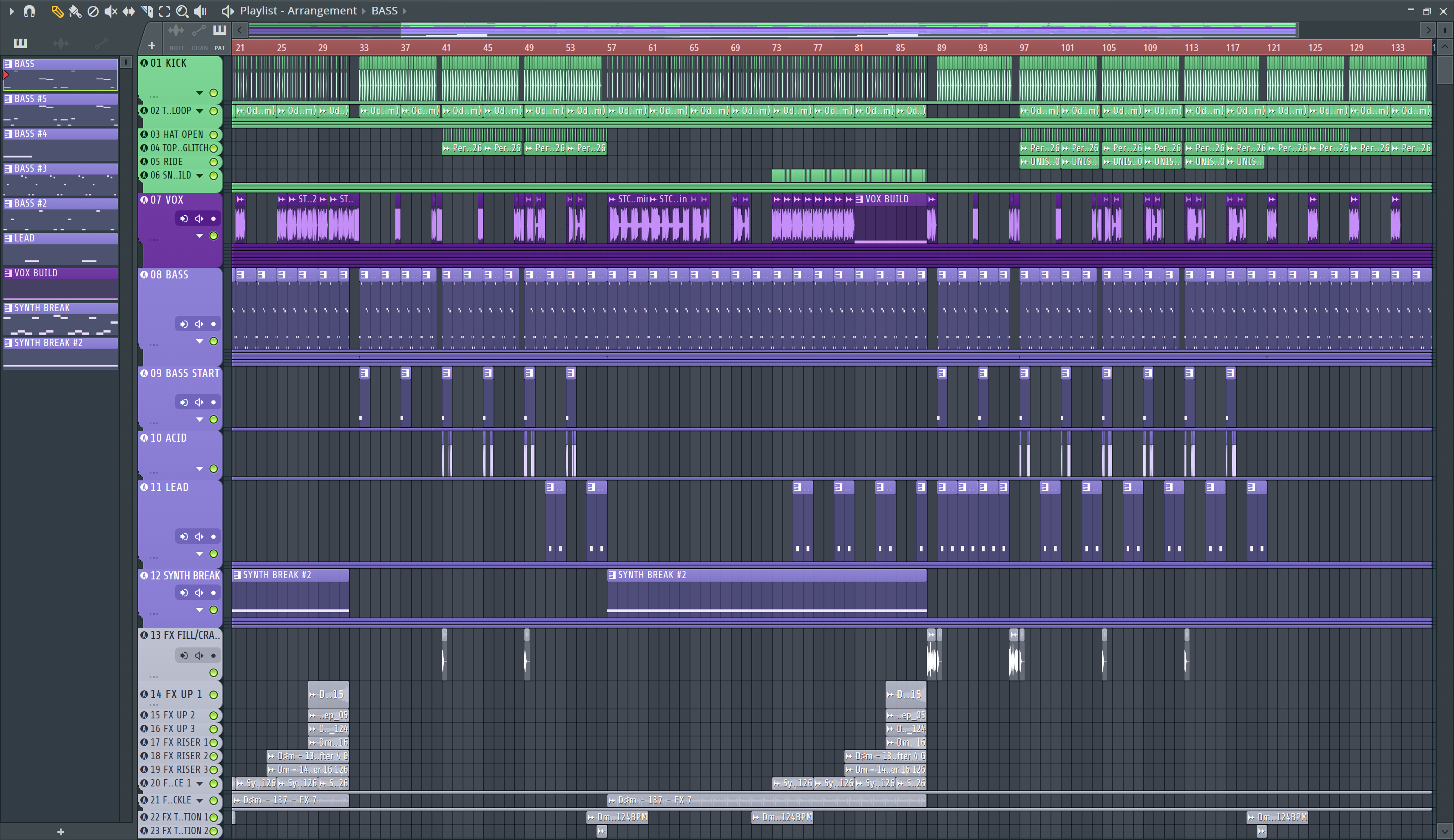Click the A icon of 10 ACID track

point(144,438)
